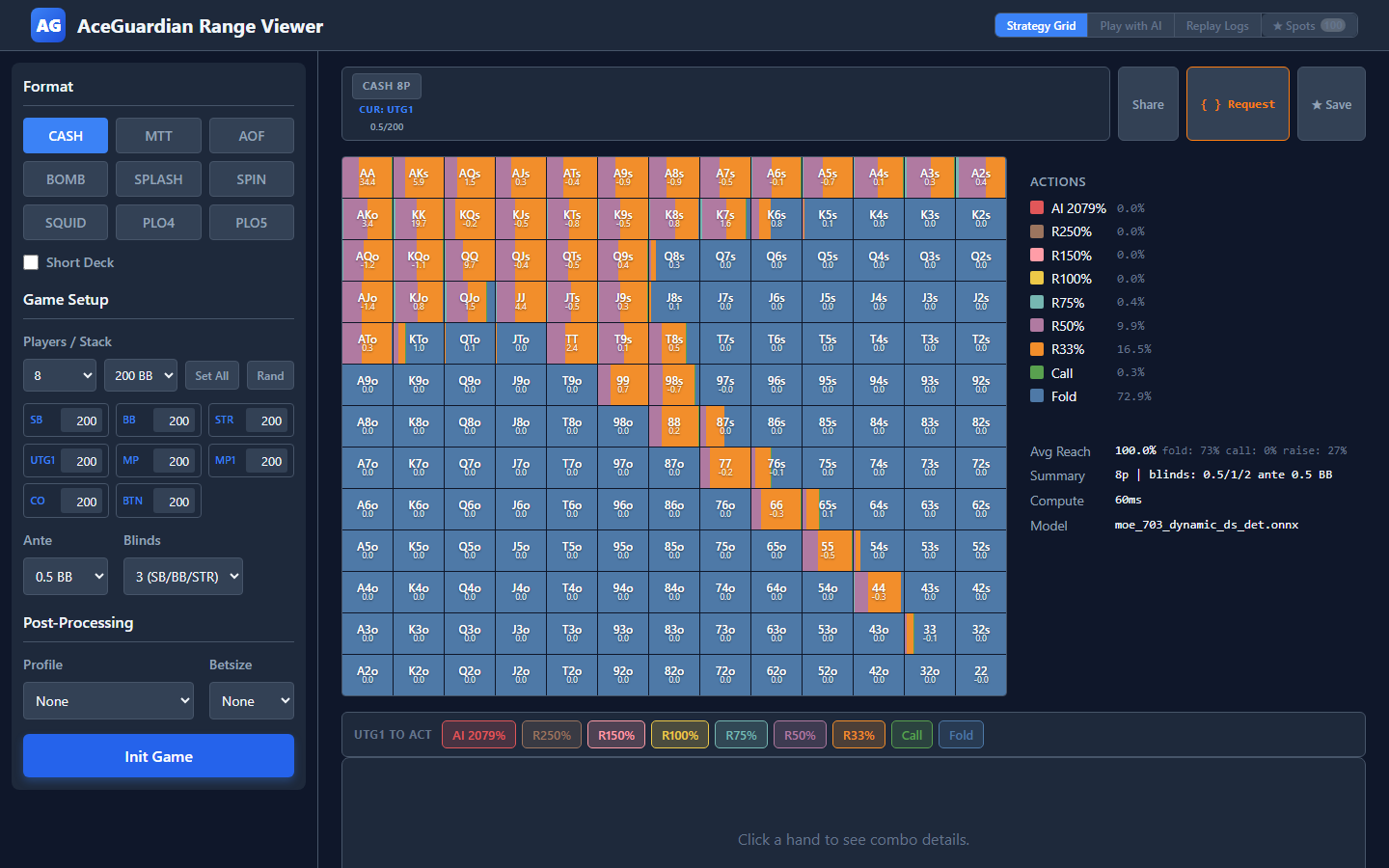Select the MTT format option
This screenshot has height=868, width=1389.
pyautogui.click(x=158, y=136)
